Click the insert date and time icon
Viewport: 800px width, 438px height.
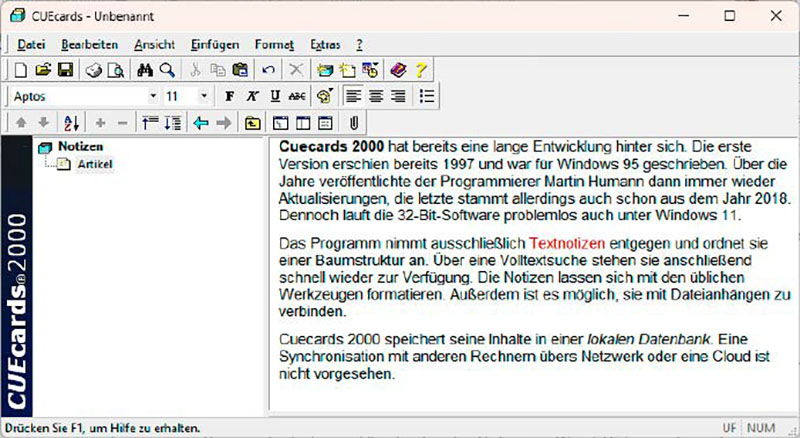click(x=370, y=70)
